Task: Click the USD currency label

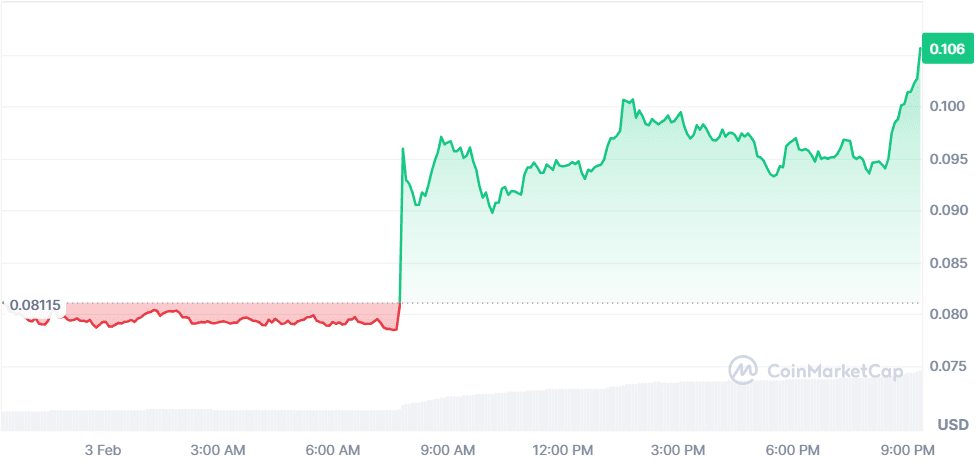Action: [952, 425]
